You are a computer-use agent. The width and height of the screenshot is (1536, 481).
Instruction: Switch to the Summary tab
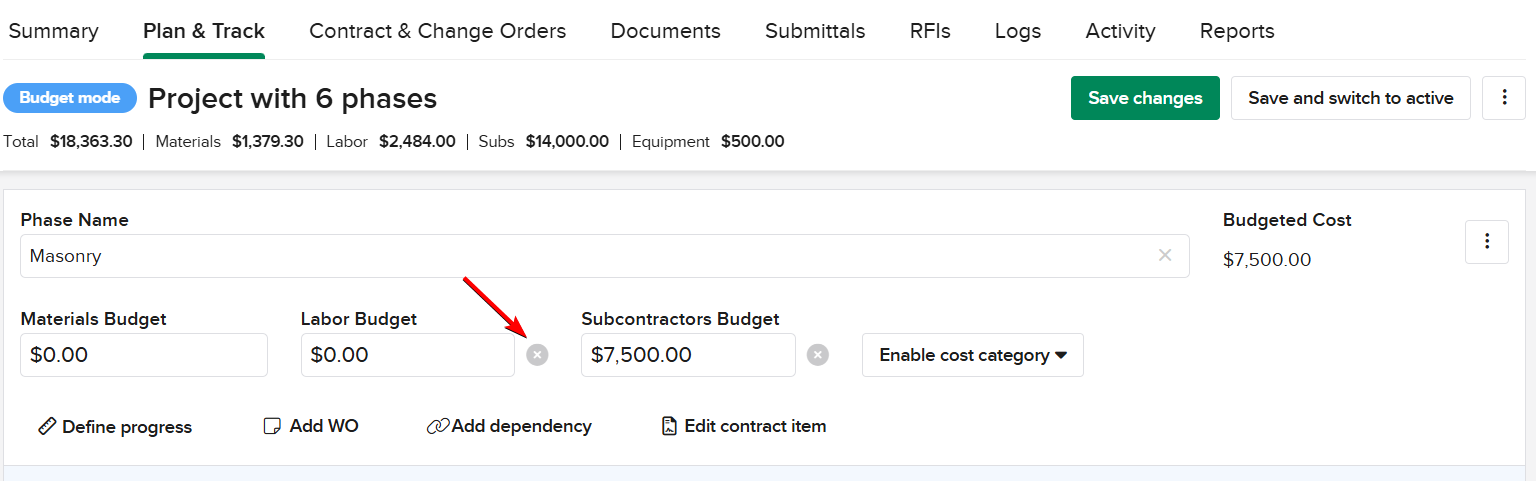point(53,31)
